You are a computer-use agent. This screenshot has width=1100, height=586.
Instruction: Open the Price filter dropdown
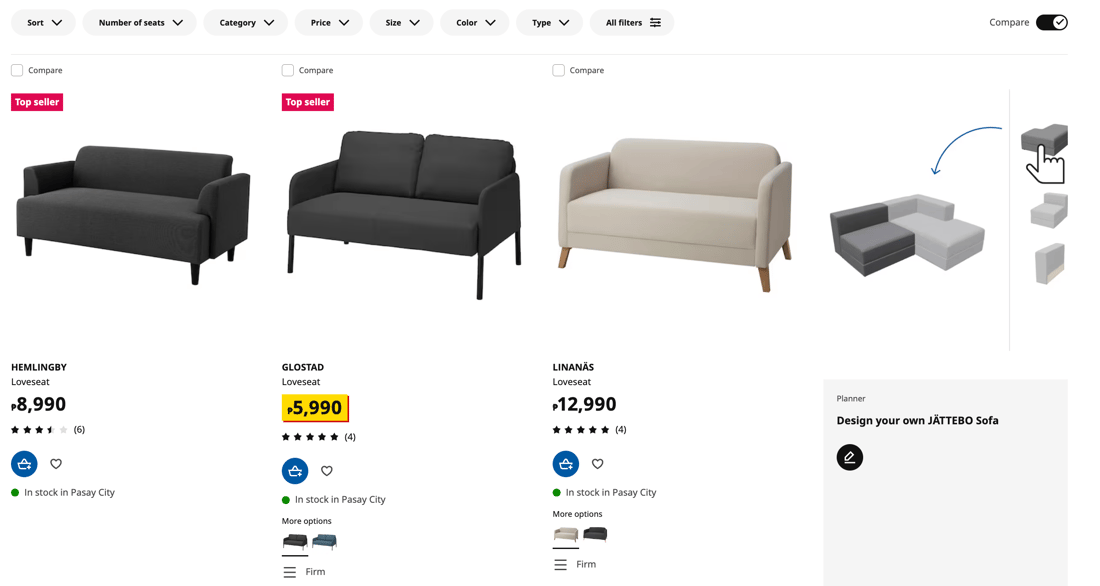328,21
